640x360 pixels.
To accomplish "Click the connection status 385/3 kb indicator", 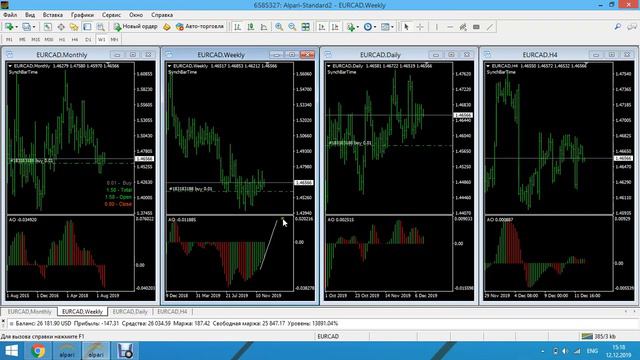I will click(x=599, y=336).
